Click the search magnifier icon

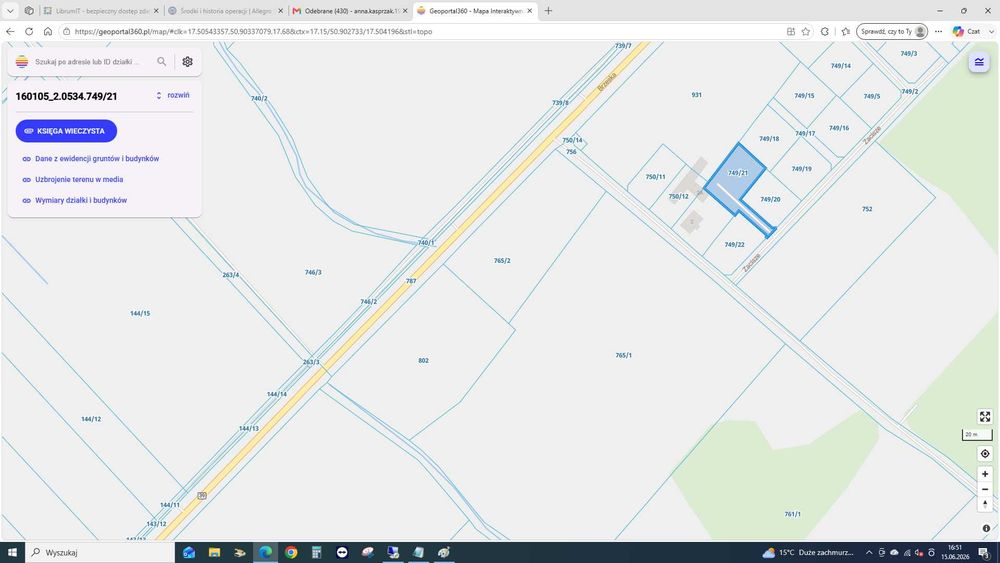pyautogui.click(x=161, y=62)
